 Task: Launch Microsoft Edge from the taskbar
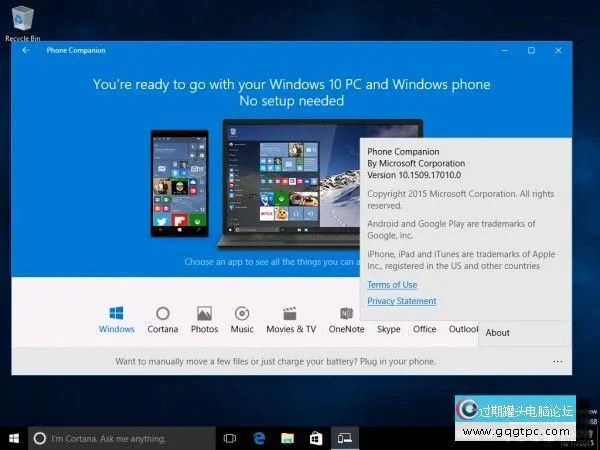click(258, 438)
